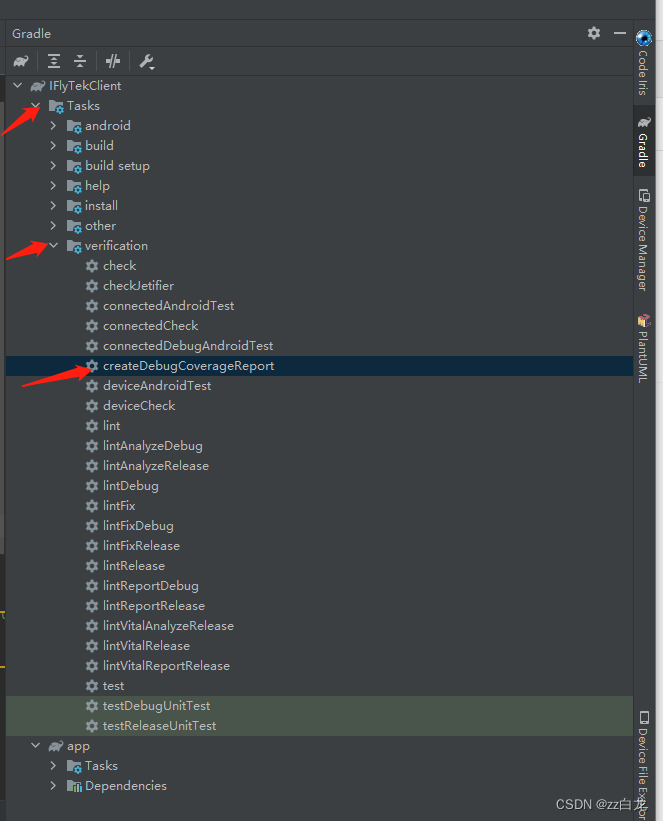Screen dimensions: 663x821
Task: Select the Gradle side tab
Action: click(644, 141)
